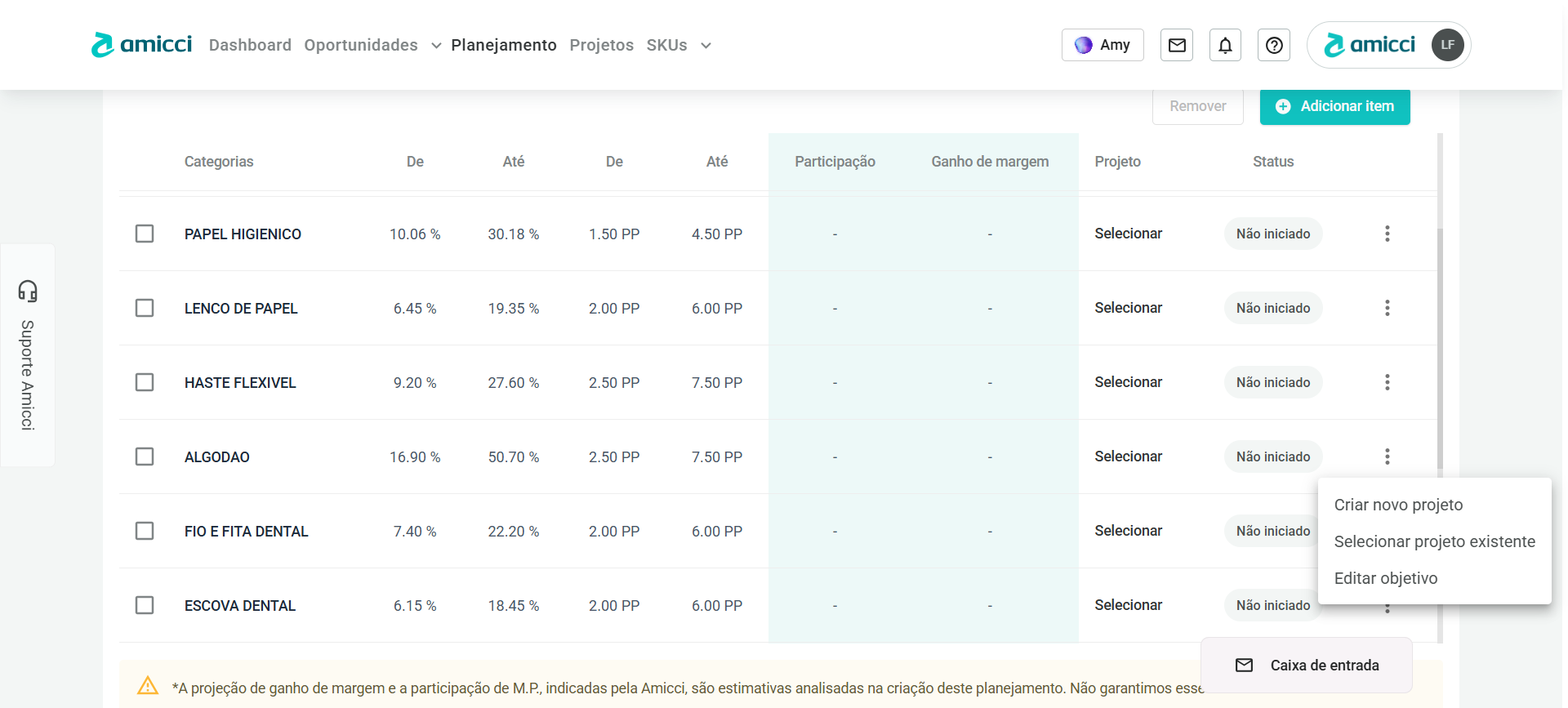Viewport: 1568px width, 708px height.
Task: Expand the Oportunidades dropdown chevron
Action: point(436,46)
